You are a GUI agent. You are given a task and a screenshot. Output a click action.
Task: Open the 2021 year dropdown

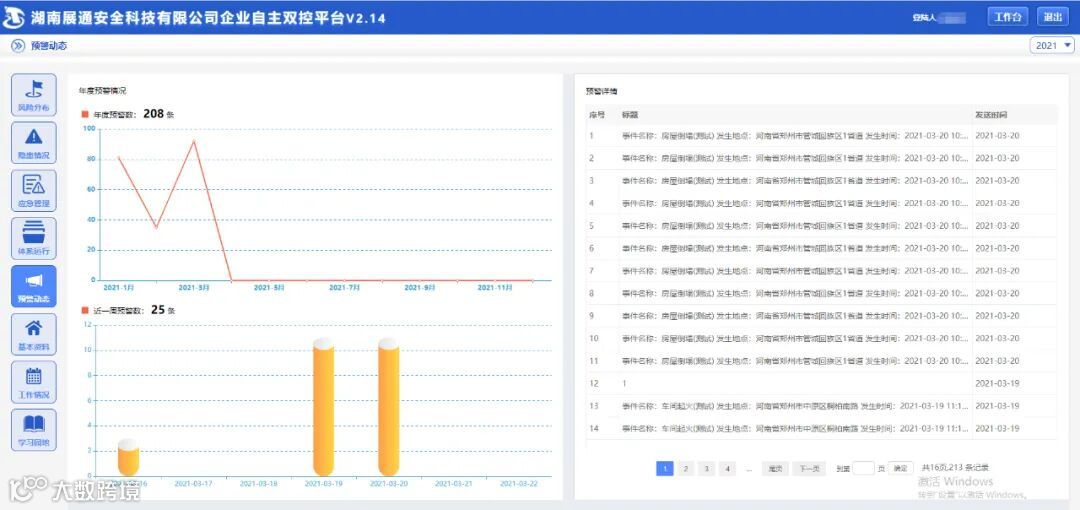point(1052,45)
